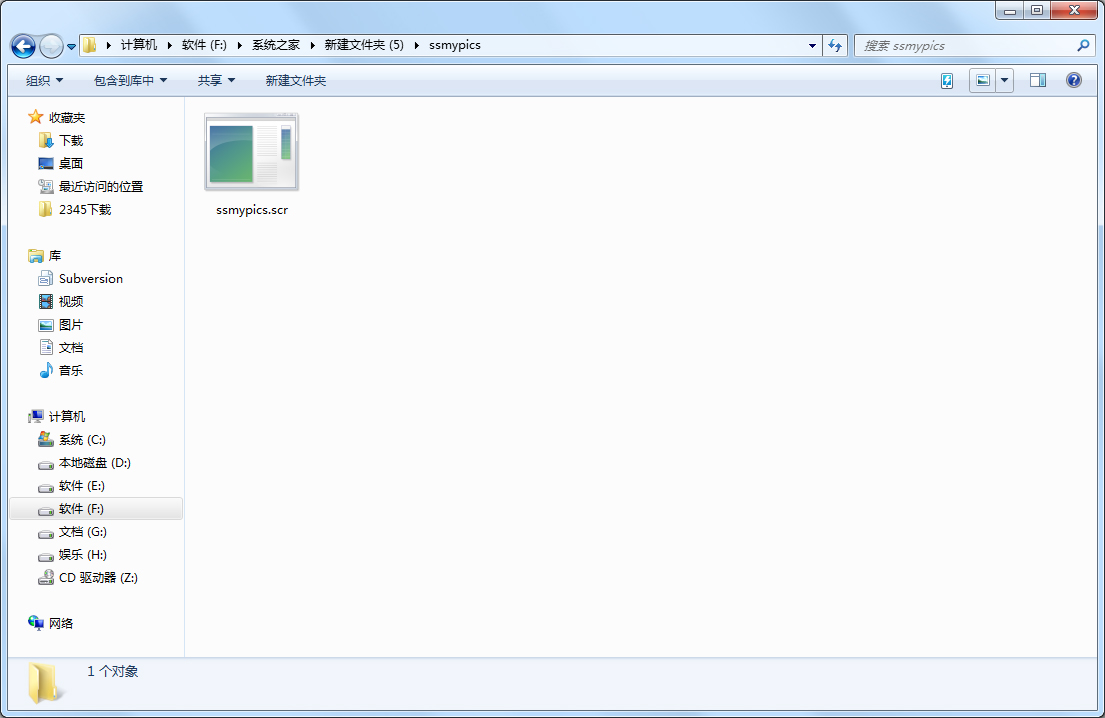Select 桌面 in the navigation pane
1105x718 pixels.
[x=71, y=164]
